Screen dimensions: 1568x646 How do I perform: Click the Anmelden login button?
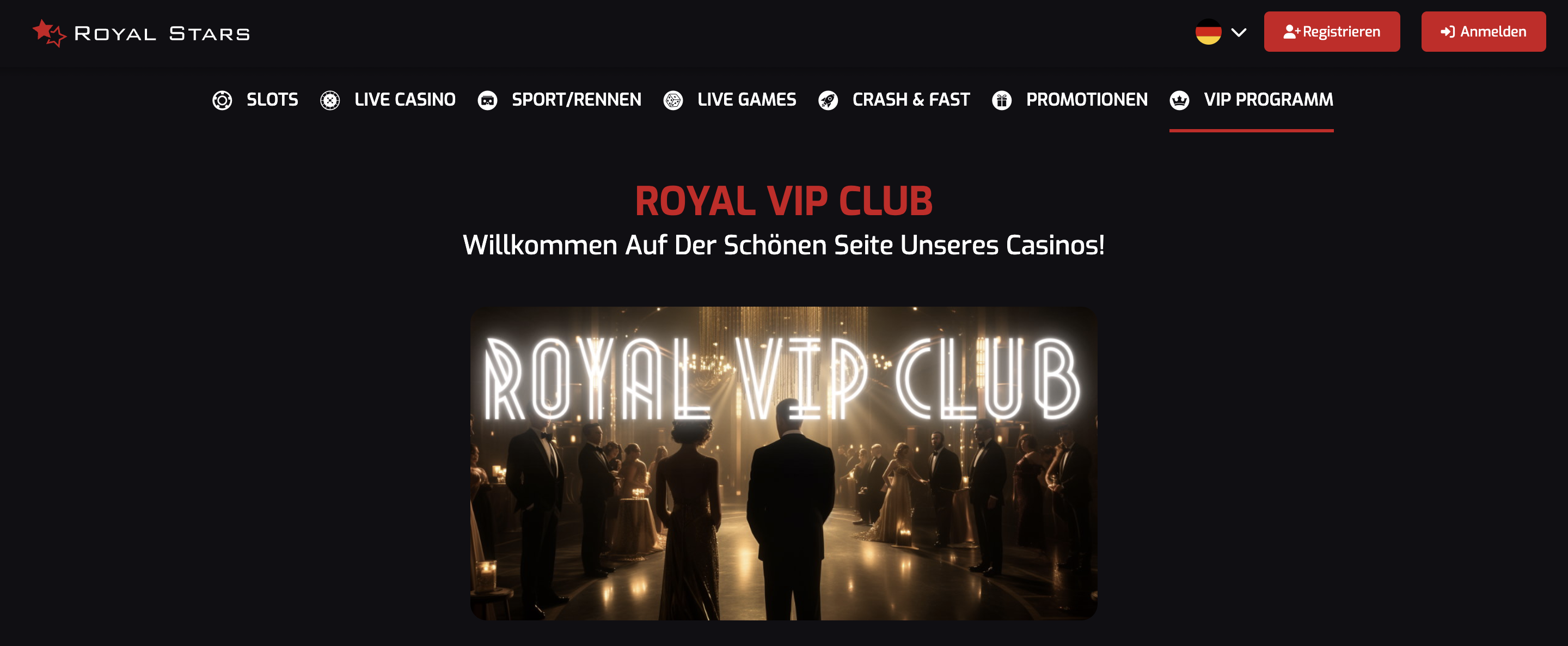coord(1484,32)
